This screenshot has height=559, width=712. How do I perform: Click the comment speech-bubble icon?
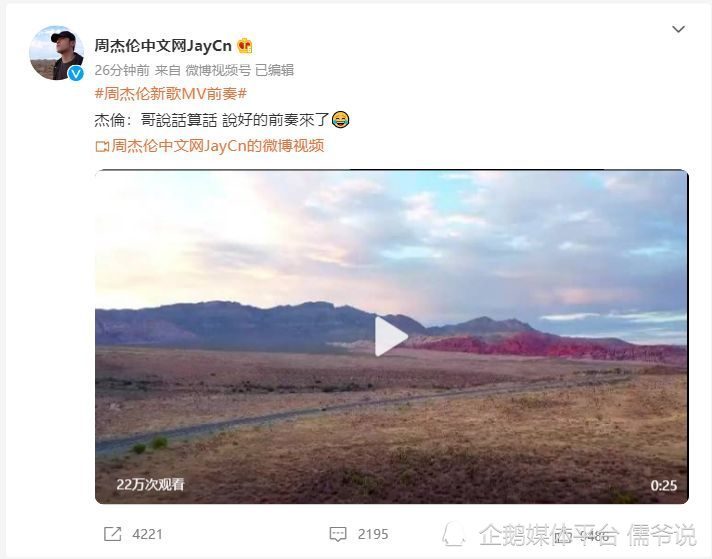coord(337,534)
